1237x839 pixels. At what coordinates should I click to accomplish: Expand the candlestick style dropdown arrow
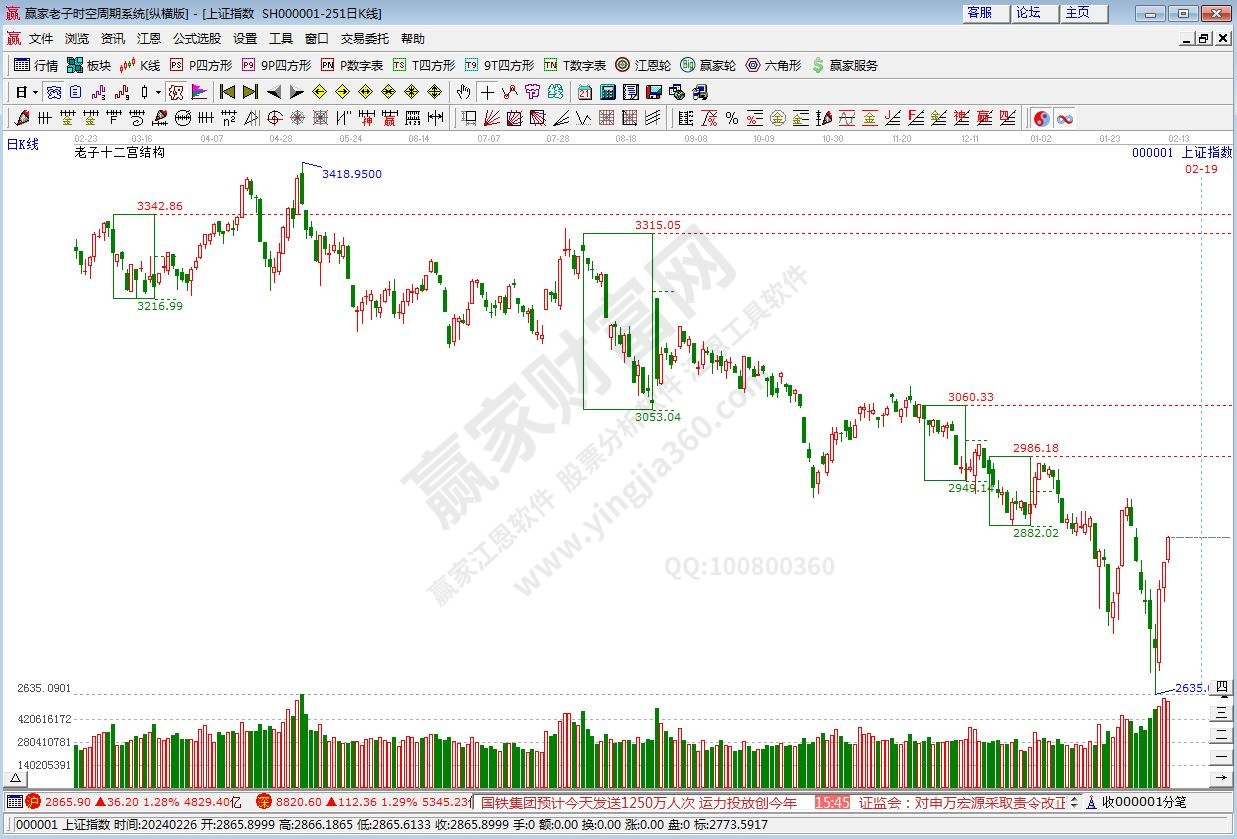[x=160, y=92]
